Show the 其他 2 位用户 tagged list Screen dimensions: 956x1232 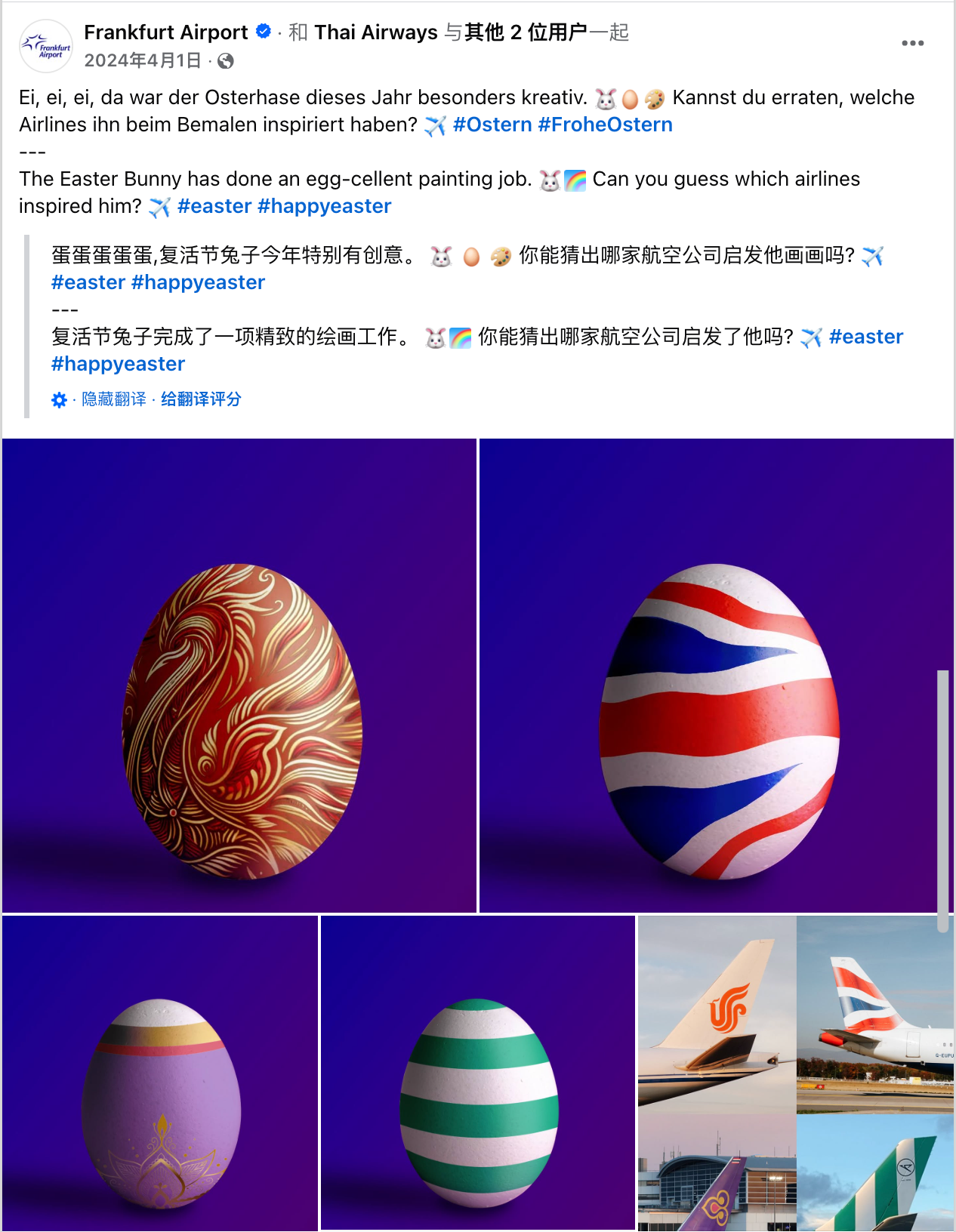pyautogui.click(x=526, y=32)
